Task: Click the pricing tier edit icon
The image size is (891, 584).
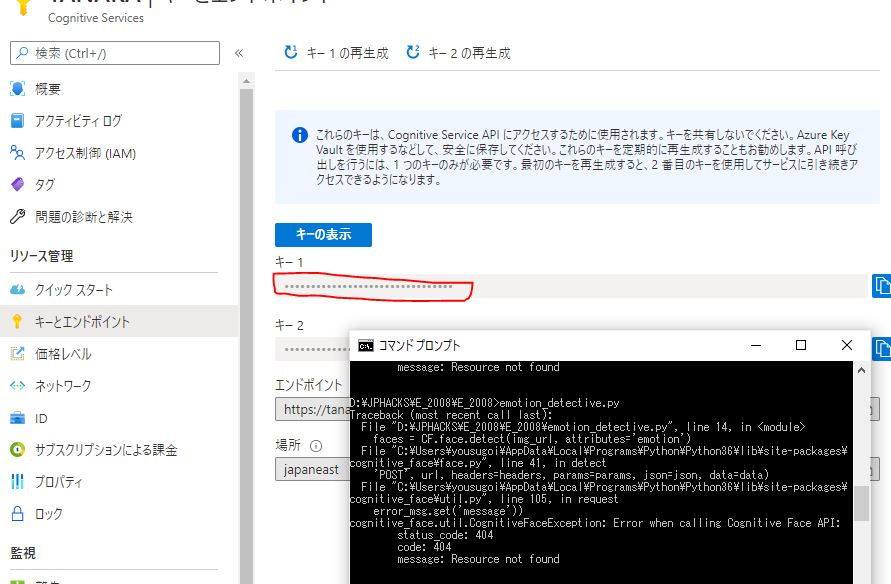Action: coord(18,354)
